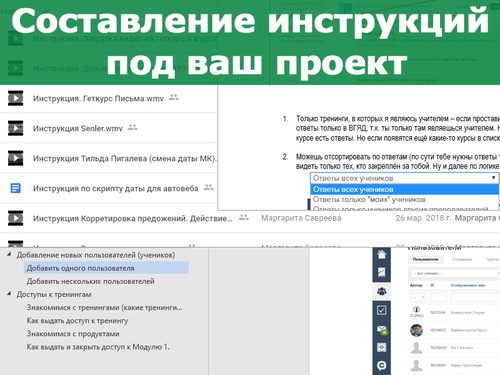The image size is (500, 375).
Task: Open Инструкция по скрипту даты для автовеба
Action: 116,189
